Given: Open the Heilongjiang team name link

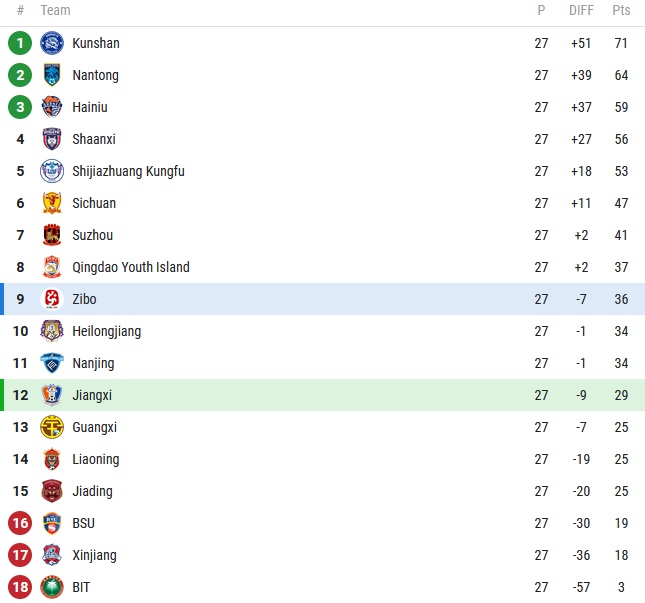Looking at the screenshot, I should 106,331.
